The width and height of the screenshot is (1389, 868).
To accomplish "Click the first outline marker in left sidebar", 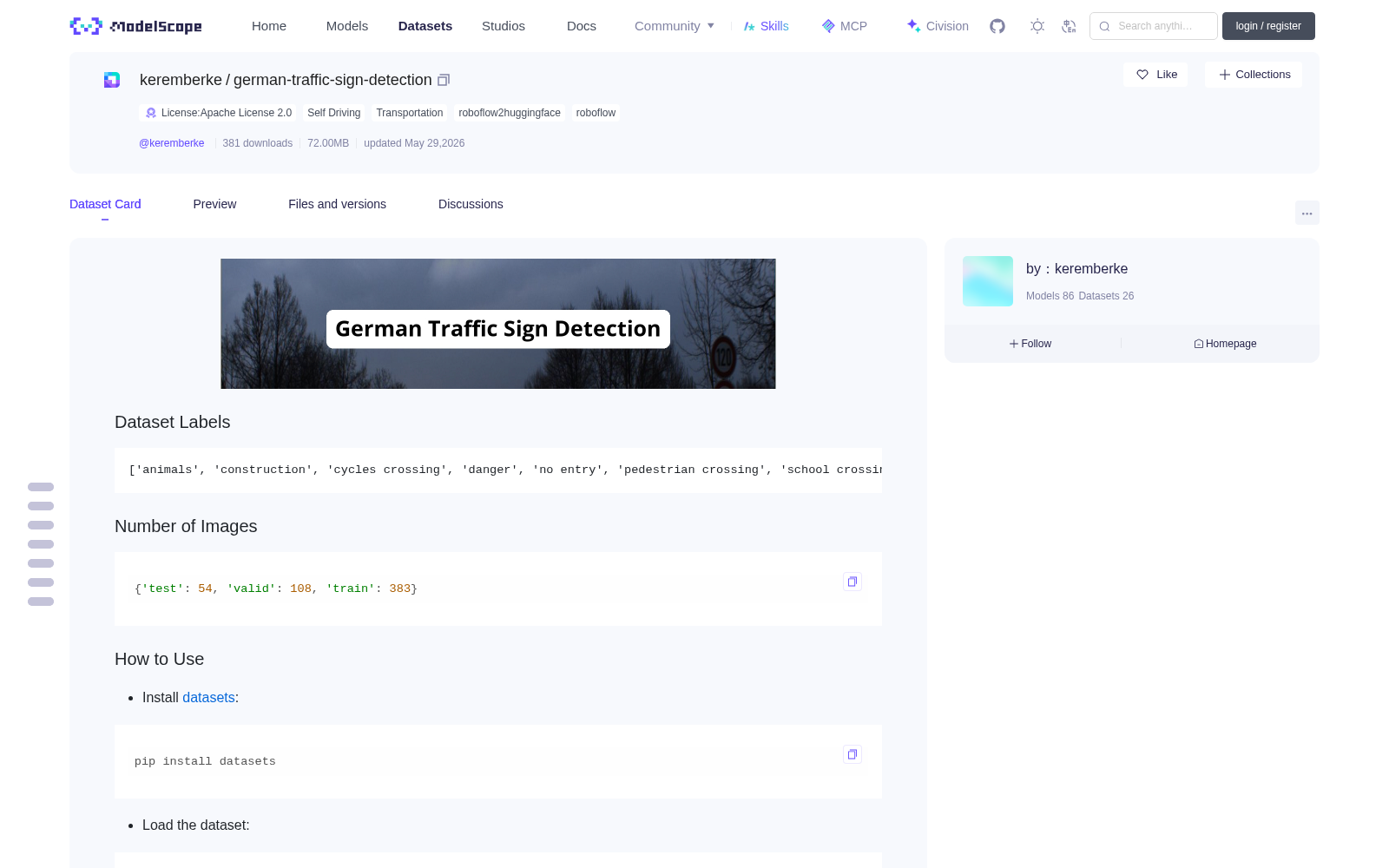I will click(x=41, y=487).
